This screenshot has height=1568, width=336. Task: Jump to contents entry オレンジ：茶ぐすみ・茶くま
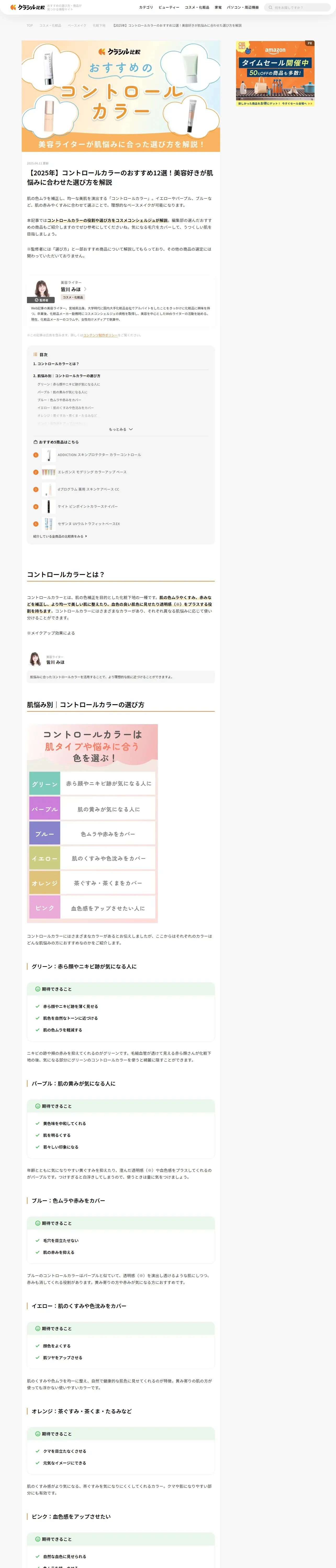tap(66, 416)
